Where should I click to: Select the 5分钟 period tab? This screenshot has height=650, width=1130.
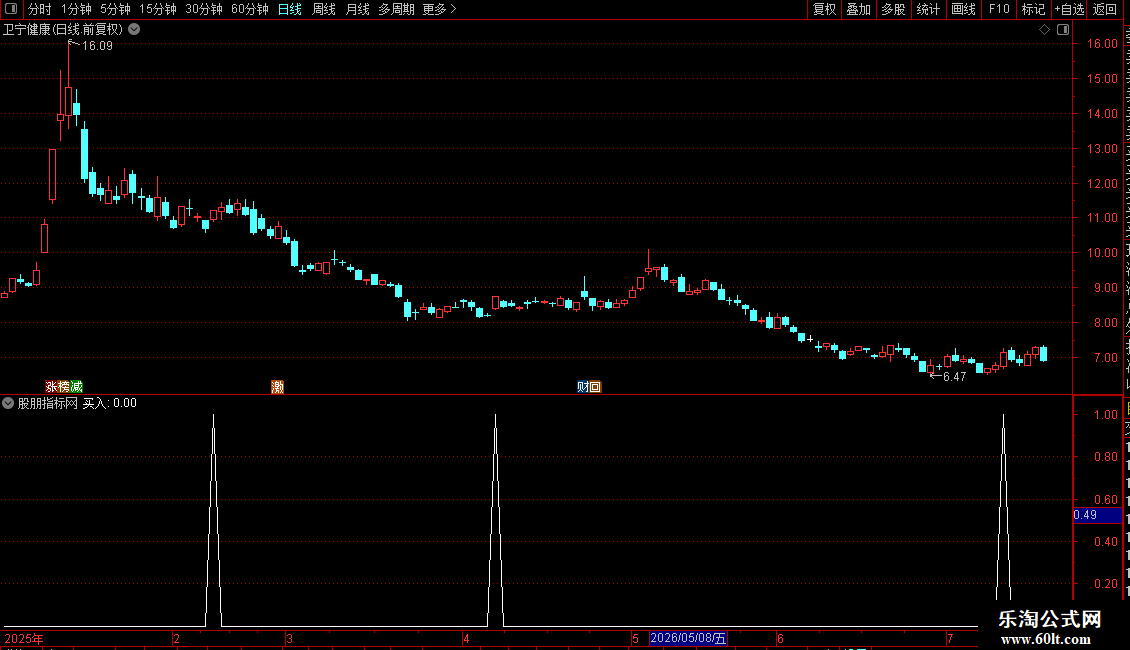[x=115, y=9]
